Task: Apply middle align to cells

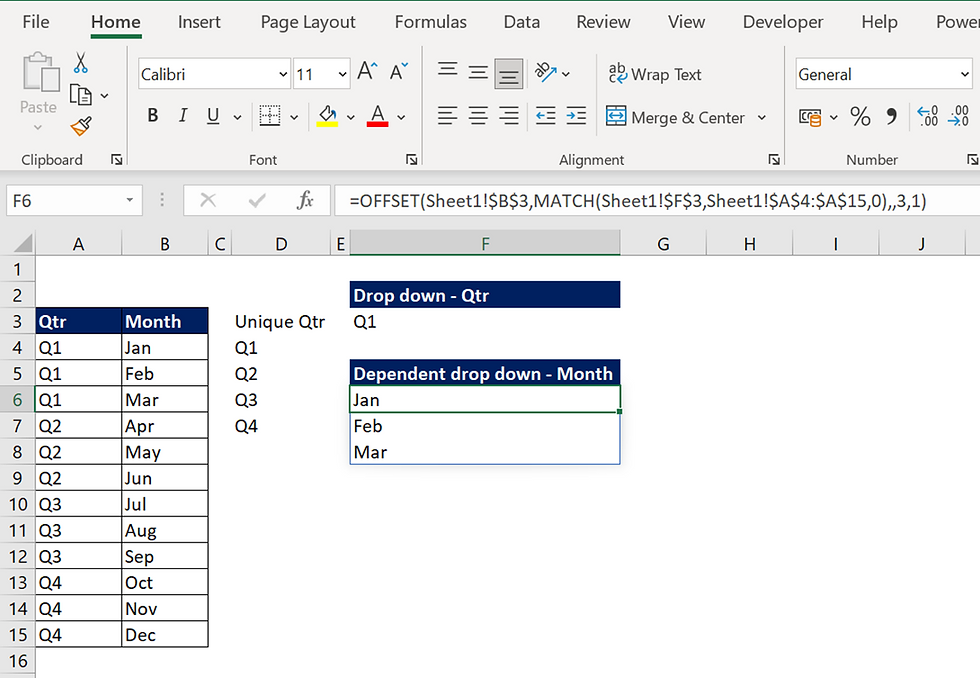Action: click(478, 72)
